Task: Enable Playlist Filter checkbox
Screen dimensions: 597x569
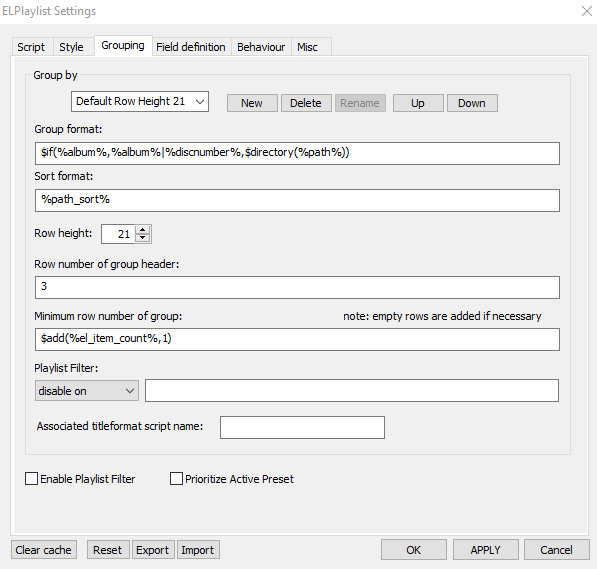Action: [31, 479]
